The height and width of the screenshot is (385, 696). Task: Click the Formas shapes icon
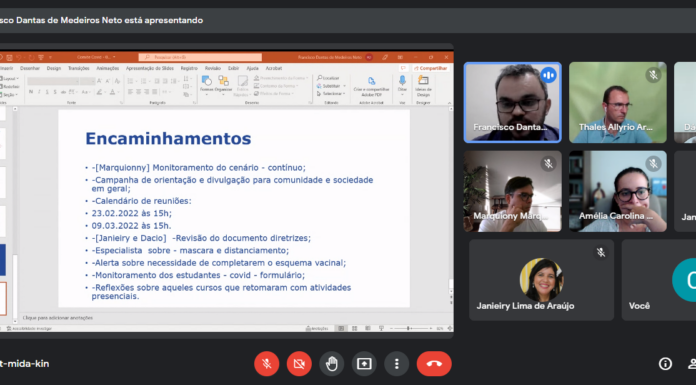[206, 84]
